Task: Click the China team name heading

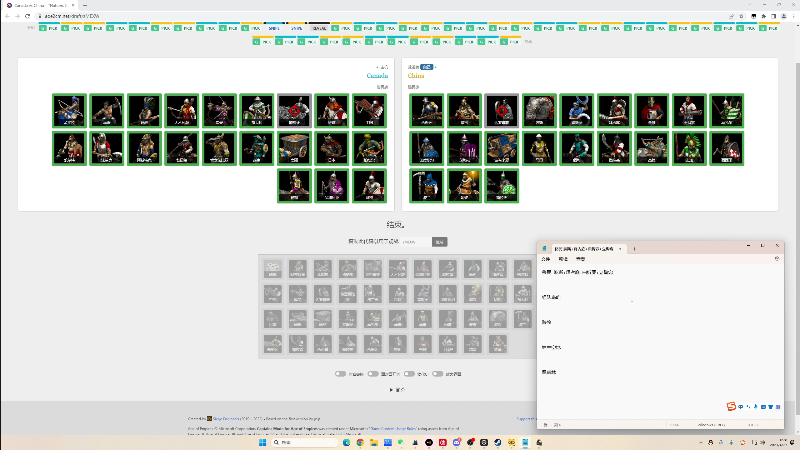Action: point(416,76)
